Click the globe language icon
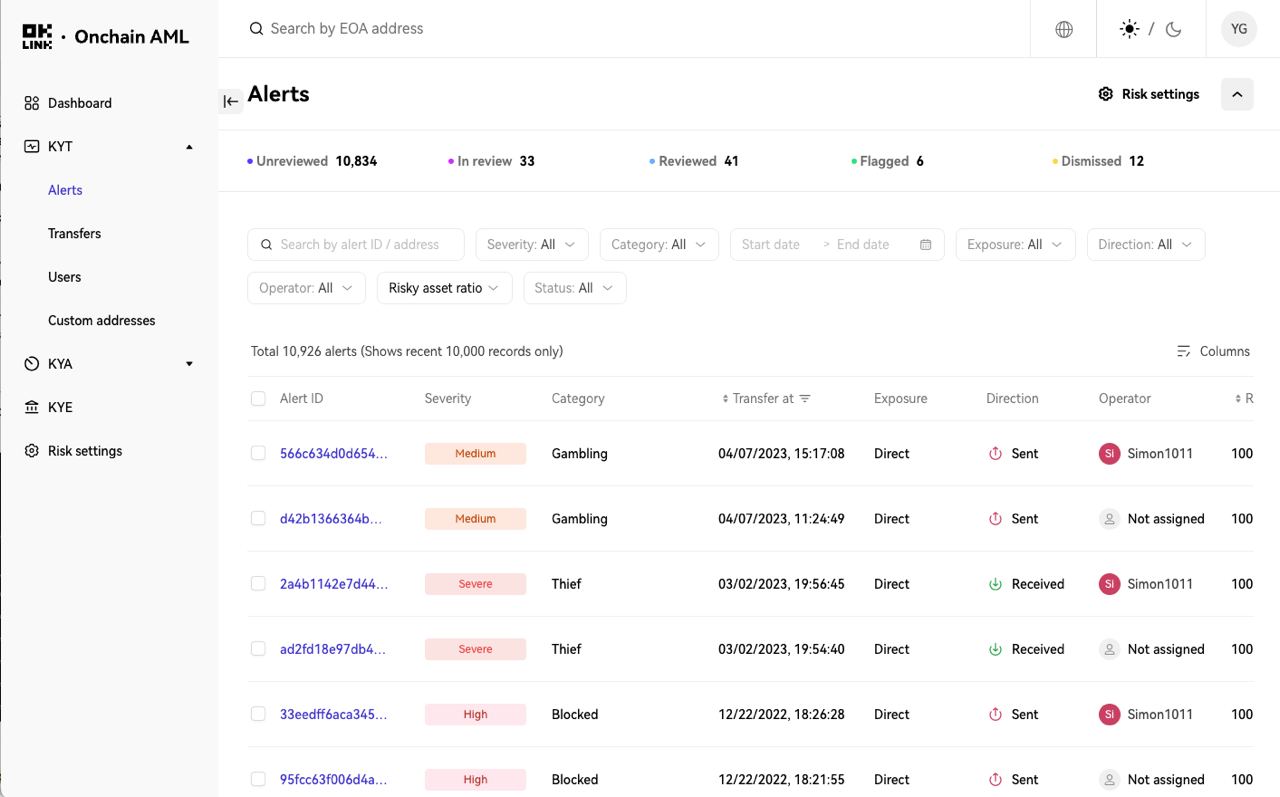This screenshot has height=797, width=1280. click(1064, 29)
